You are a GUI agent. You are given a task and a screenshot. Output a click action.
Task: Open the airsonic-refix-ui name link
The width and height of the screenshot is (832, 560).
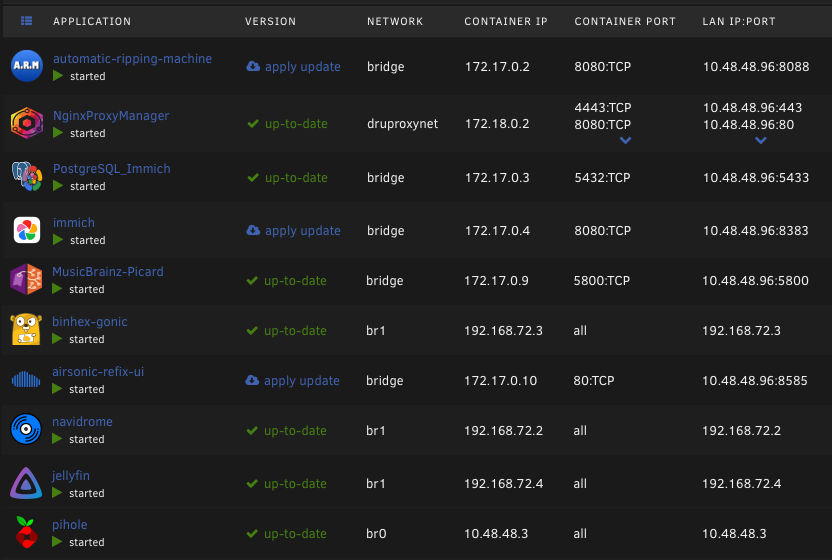[x=98, y=372]
